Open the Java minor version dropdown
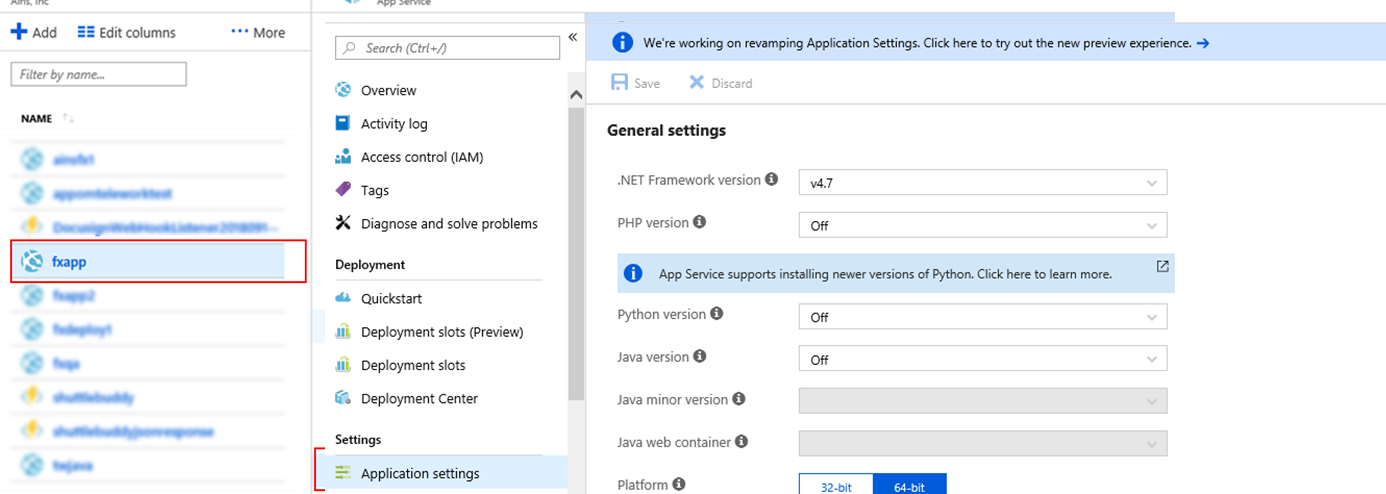 (982, 401)
